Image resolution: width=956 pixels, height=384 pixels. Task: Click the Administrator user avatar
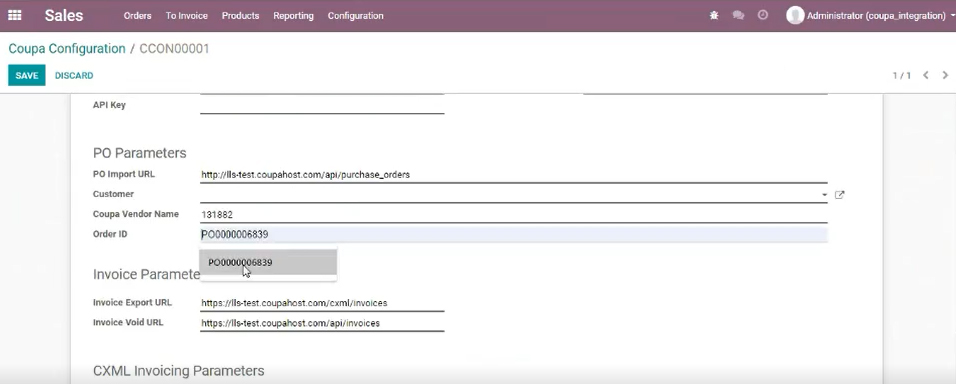(795, 15)
